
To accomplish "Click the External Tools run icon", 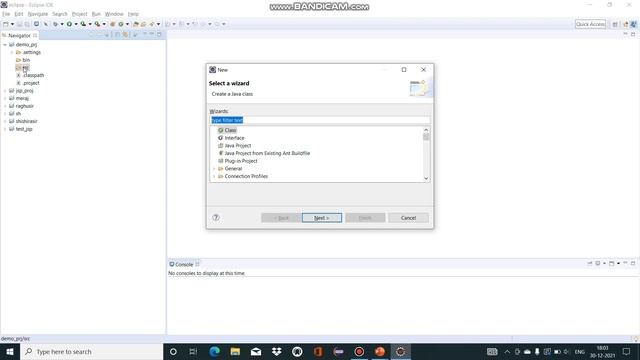I will (97, 24).
